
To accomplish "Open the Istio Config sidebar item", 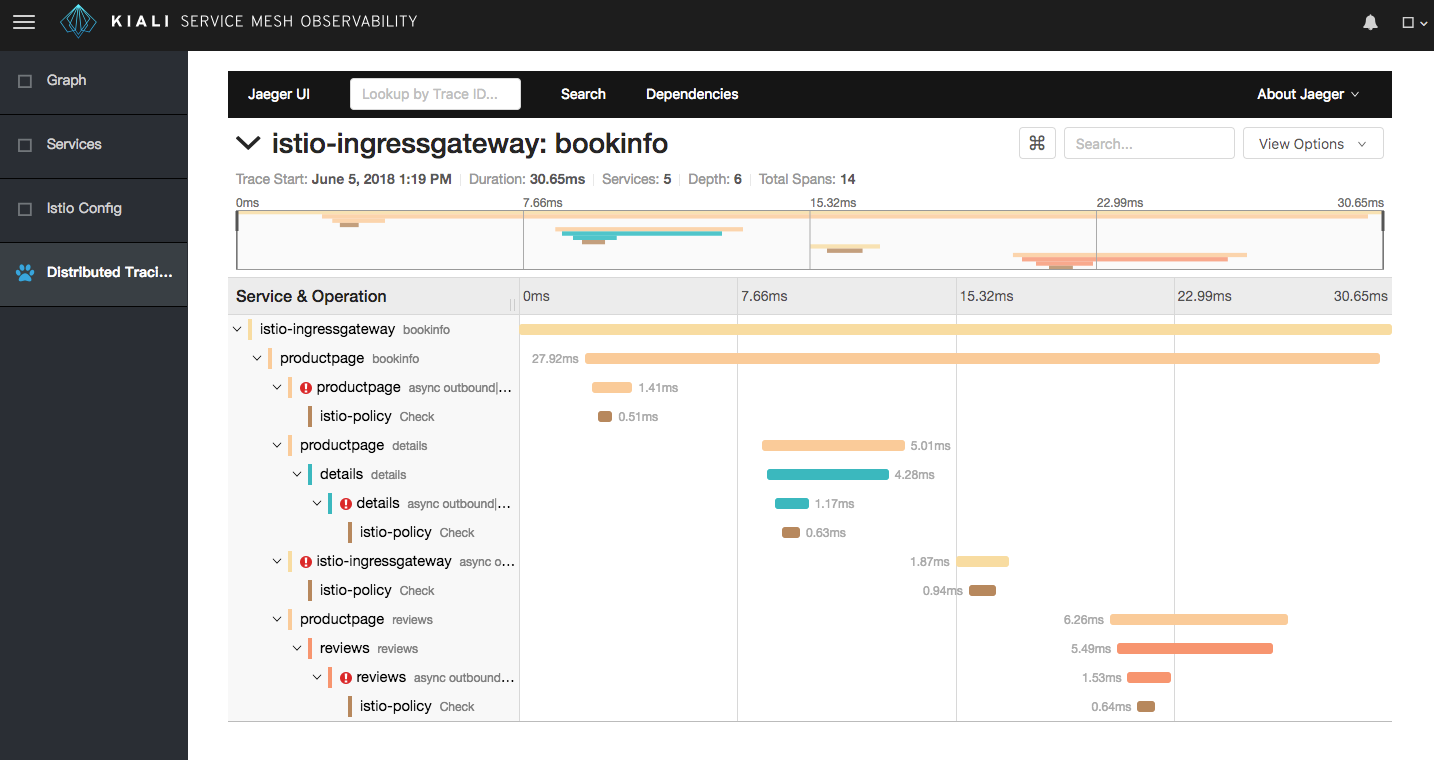I will pyautogui.click(x=94, y=209).
